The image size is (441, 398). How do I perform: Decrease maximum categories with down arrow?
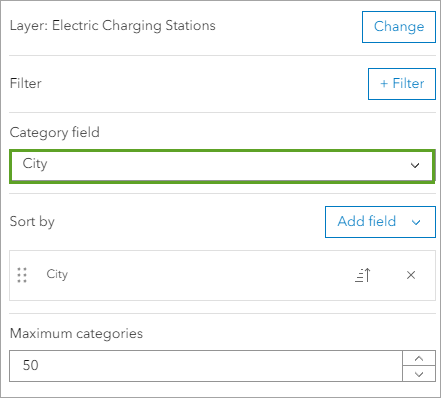pos(419,374)
